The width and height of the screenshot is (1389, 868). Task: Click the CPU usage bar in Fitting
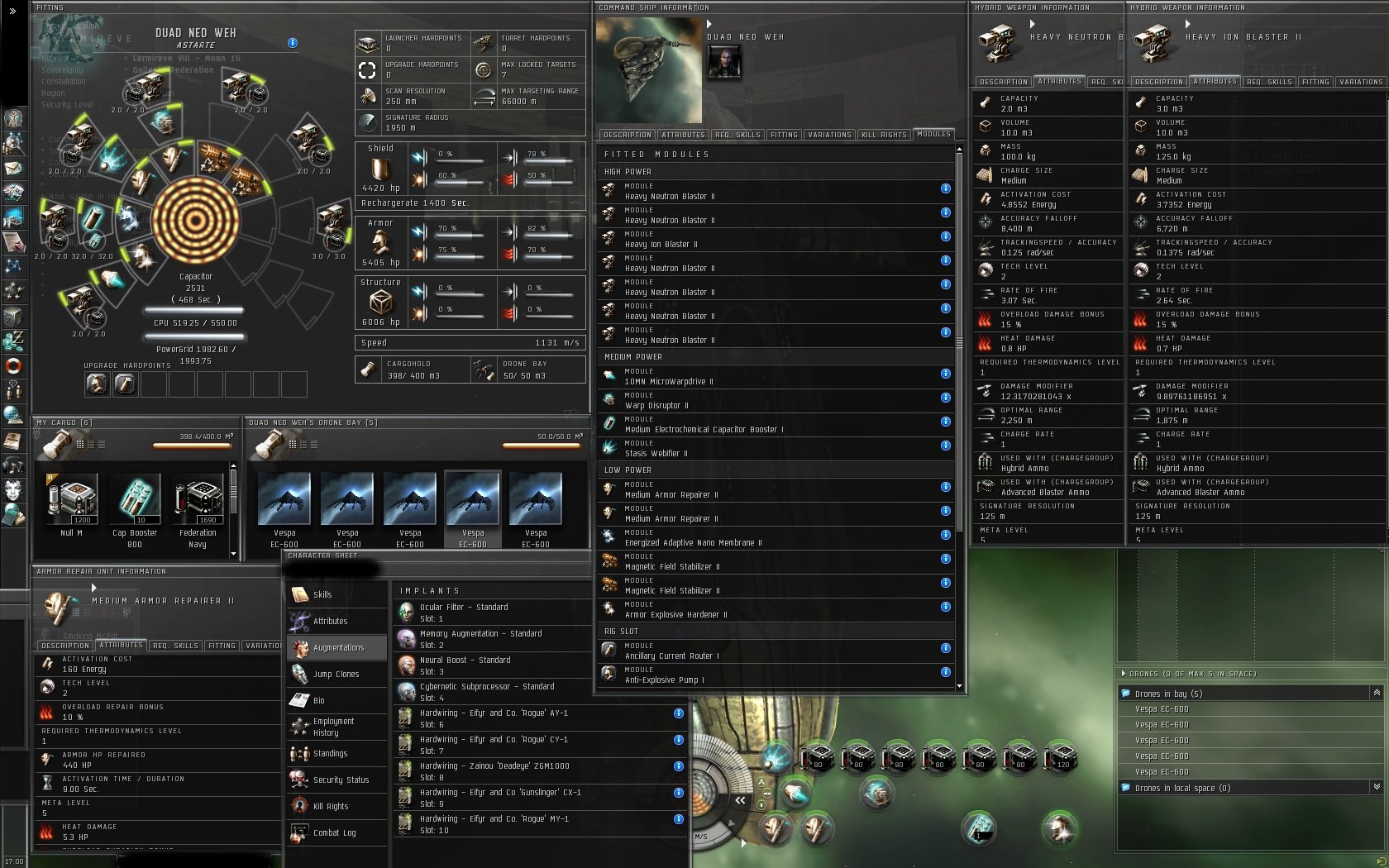195,312
